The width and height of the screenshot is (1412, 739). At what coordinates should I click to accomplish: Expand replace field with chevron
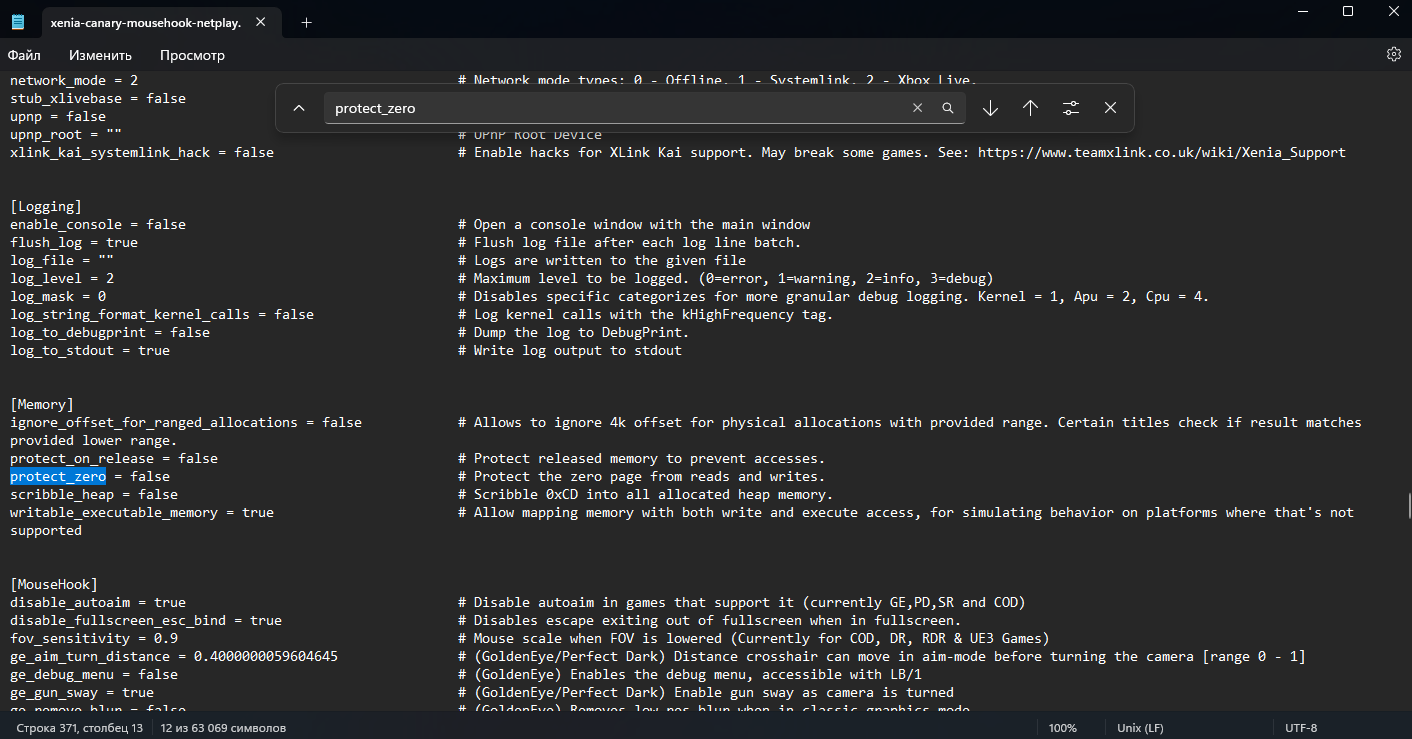[x=299, y=108]
